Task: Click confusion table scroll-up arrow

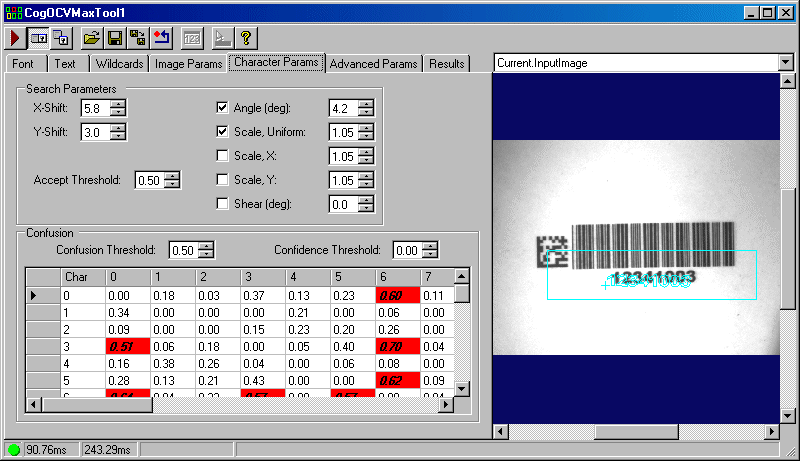Action: click(x=462, y=276)
